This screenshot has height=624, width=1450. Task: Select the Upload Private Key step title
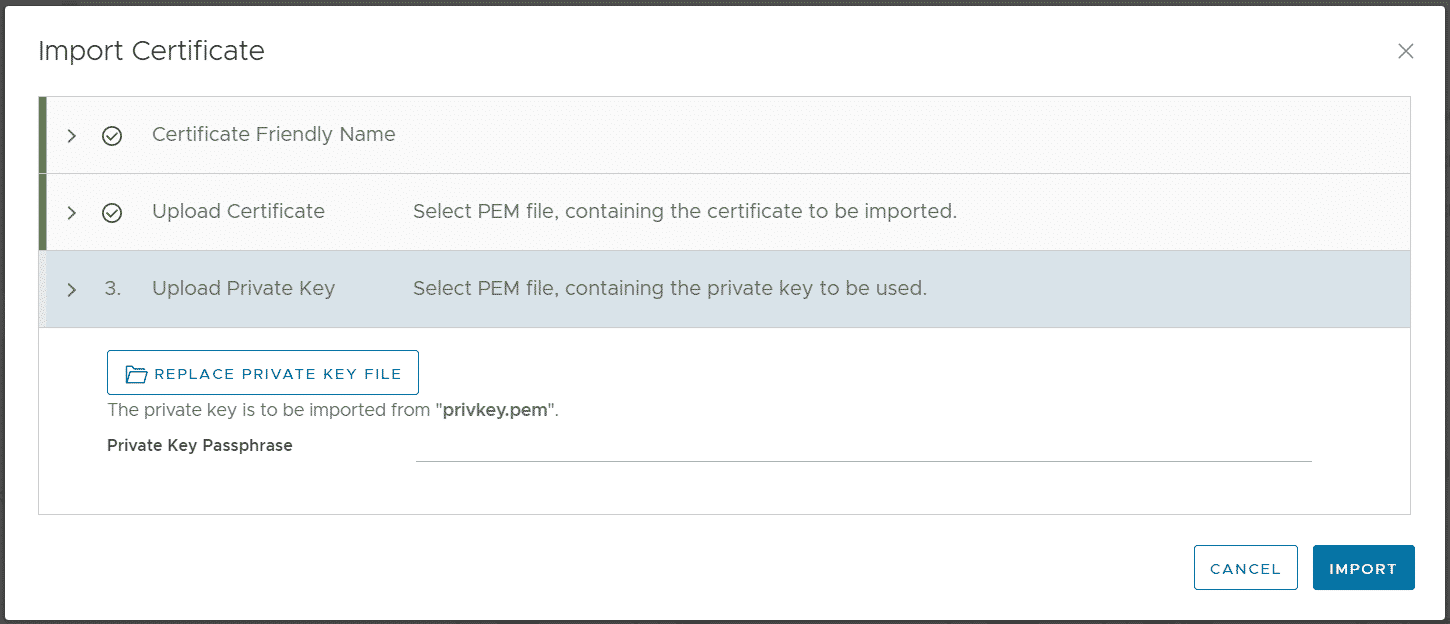pos(243,288)
